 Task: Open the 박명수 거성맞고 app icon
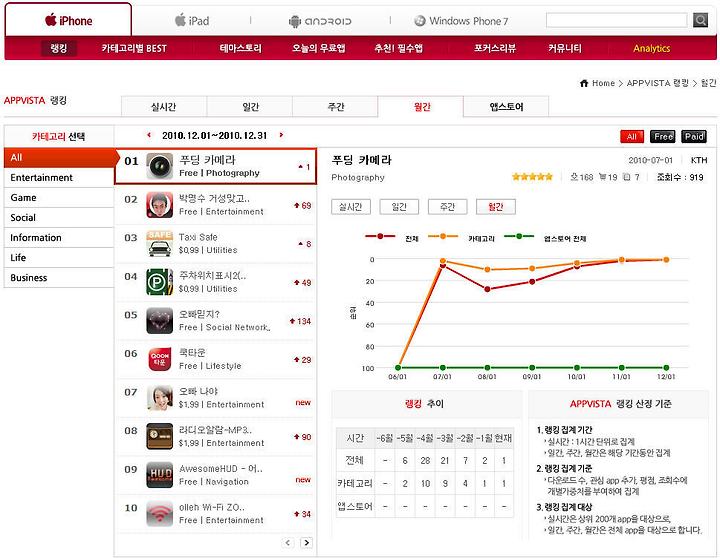(159, 205)
